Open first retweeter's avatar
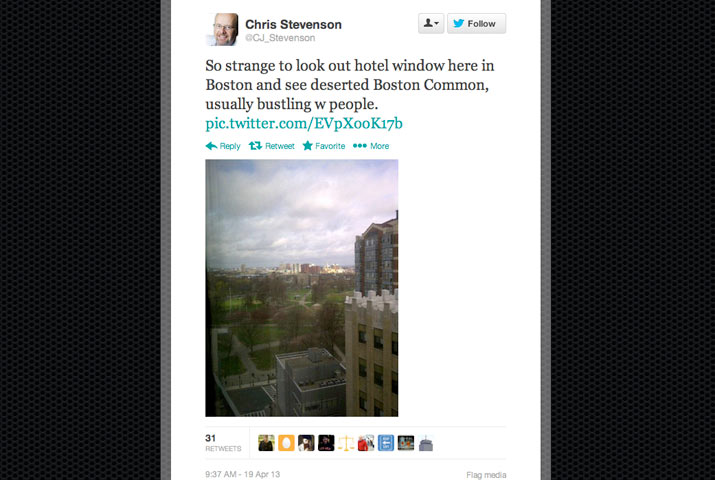The image size is (715, 480). tap(266, 443)
